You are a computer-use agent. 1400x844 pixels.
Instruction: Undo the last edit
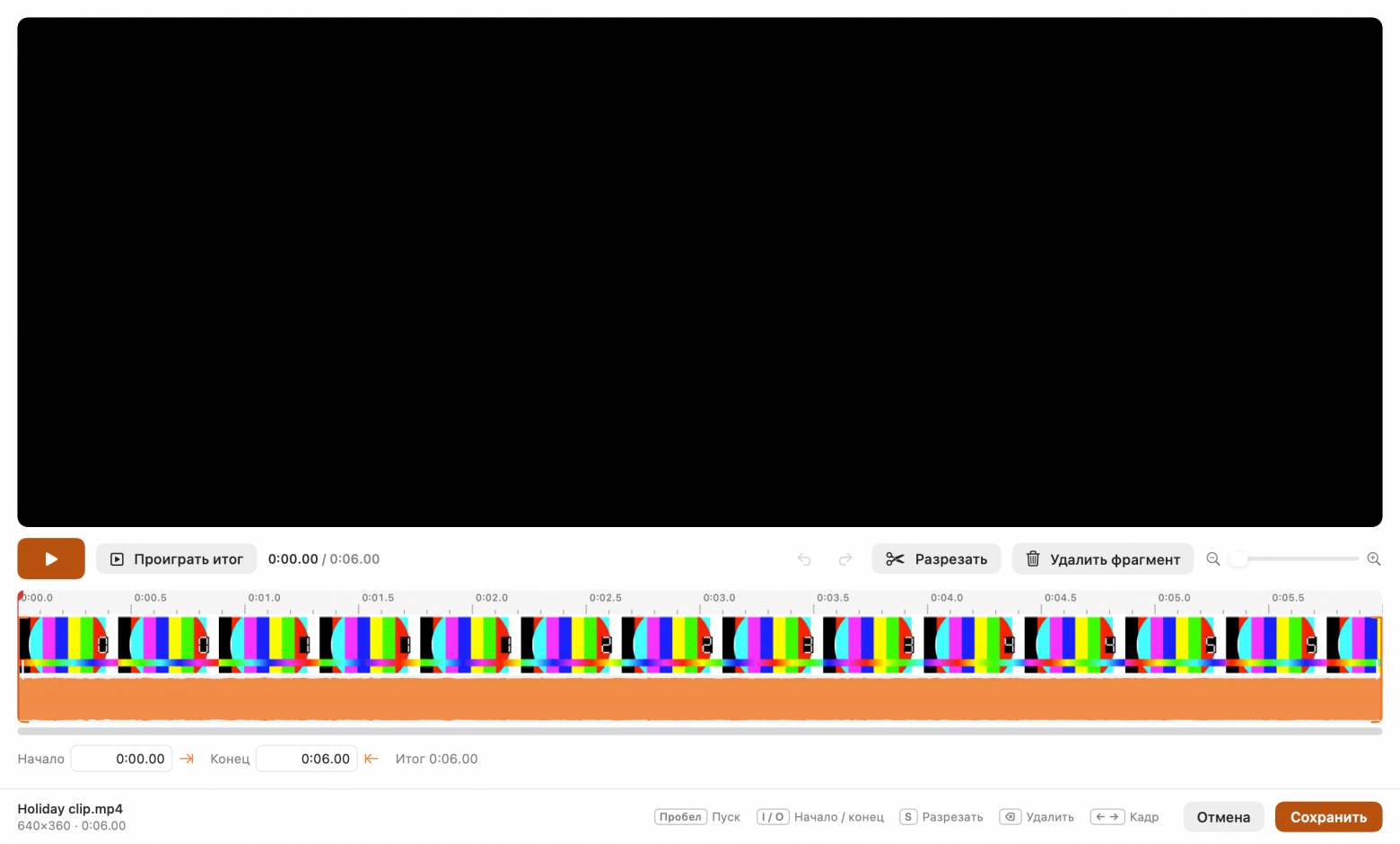pos(804,559)
